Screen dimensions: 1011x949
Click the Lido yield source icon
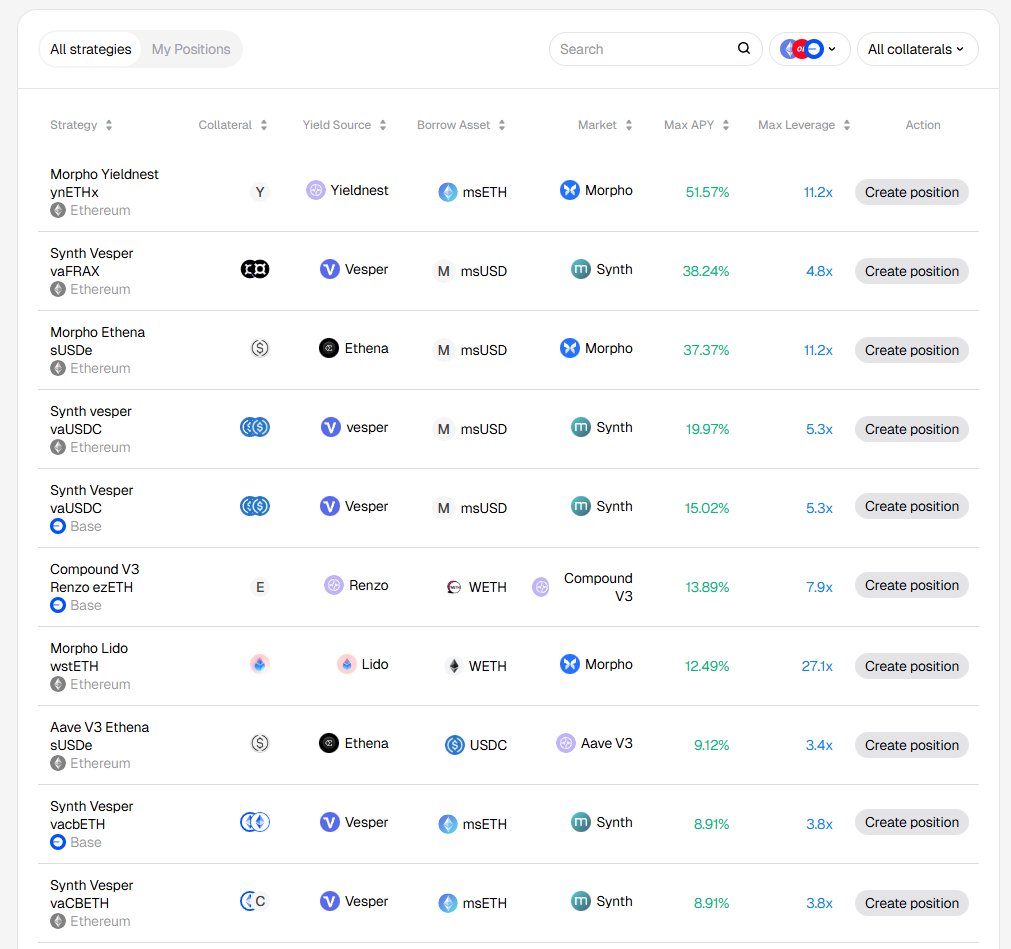point(347,664)
